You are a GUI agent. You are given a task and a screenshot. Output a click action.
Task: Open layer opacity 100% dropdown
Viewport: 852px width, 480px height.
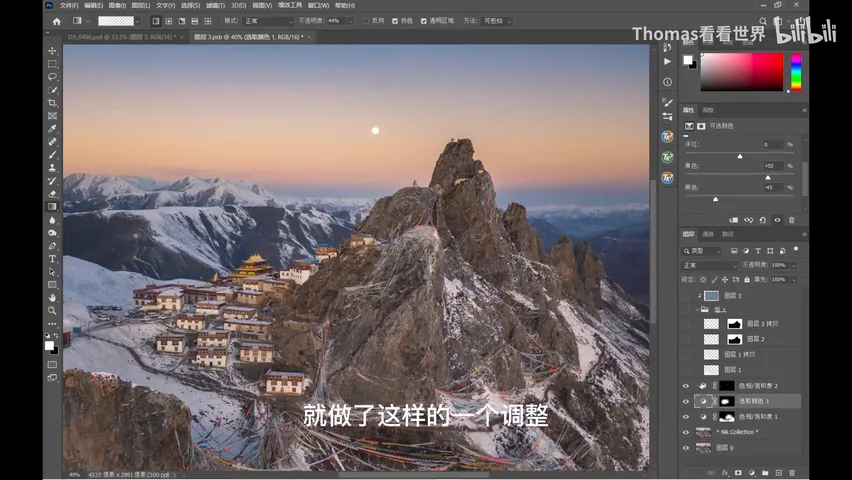tap(794, 265)
